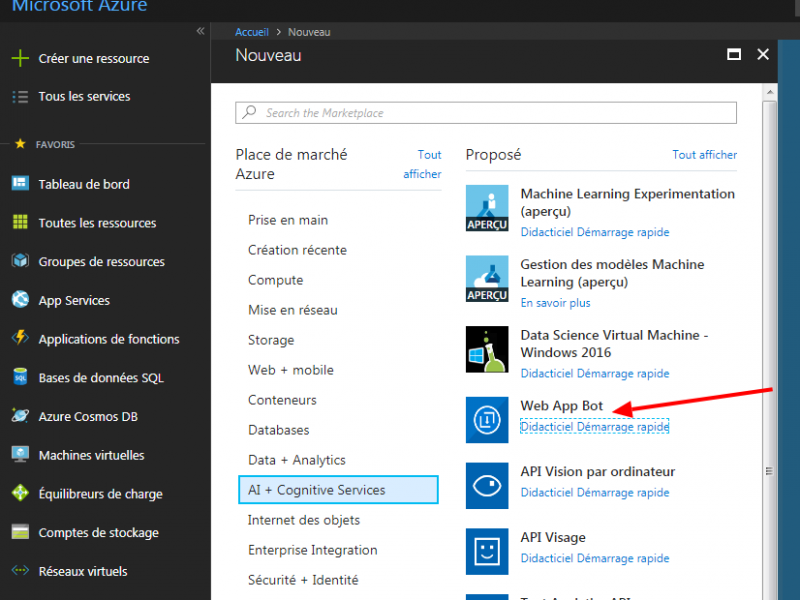Click the Bases de données SQL icon
800x600 pixels.
(20, 377)
